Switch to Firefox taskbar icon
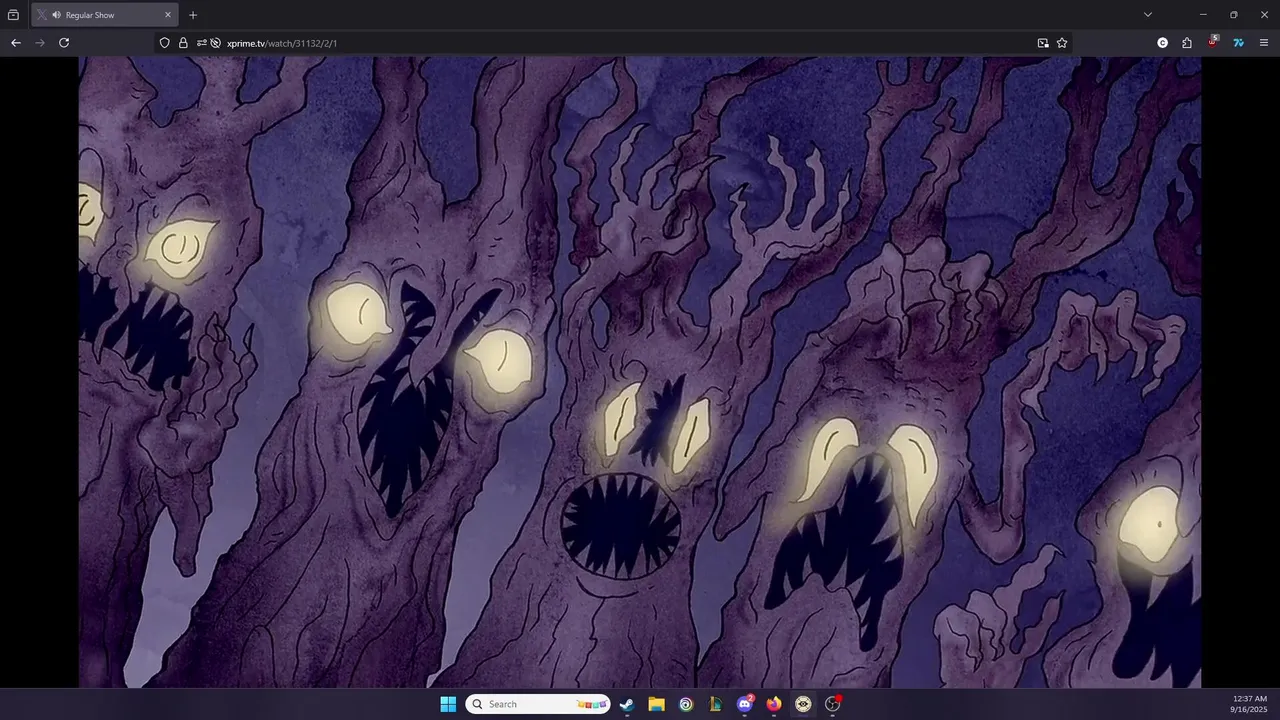 (774, 704)
